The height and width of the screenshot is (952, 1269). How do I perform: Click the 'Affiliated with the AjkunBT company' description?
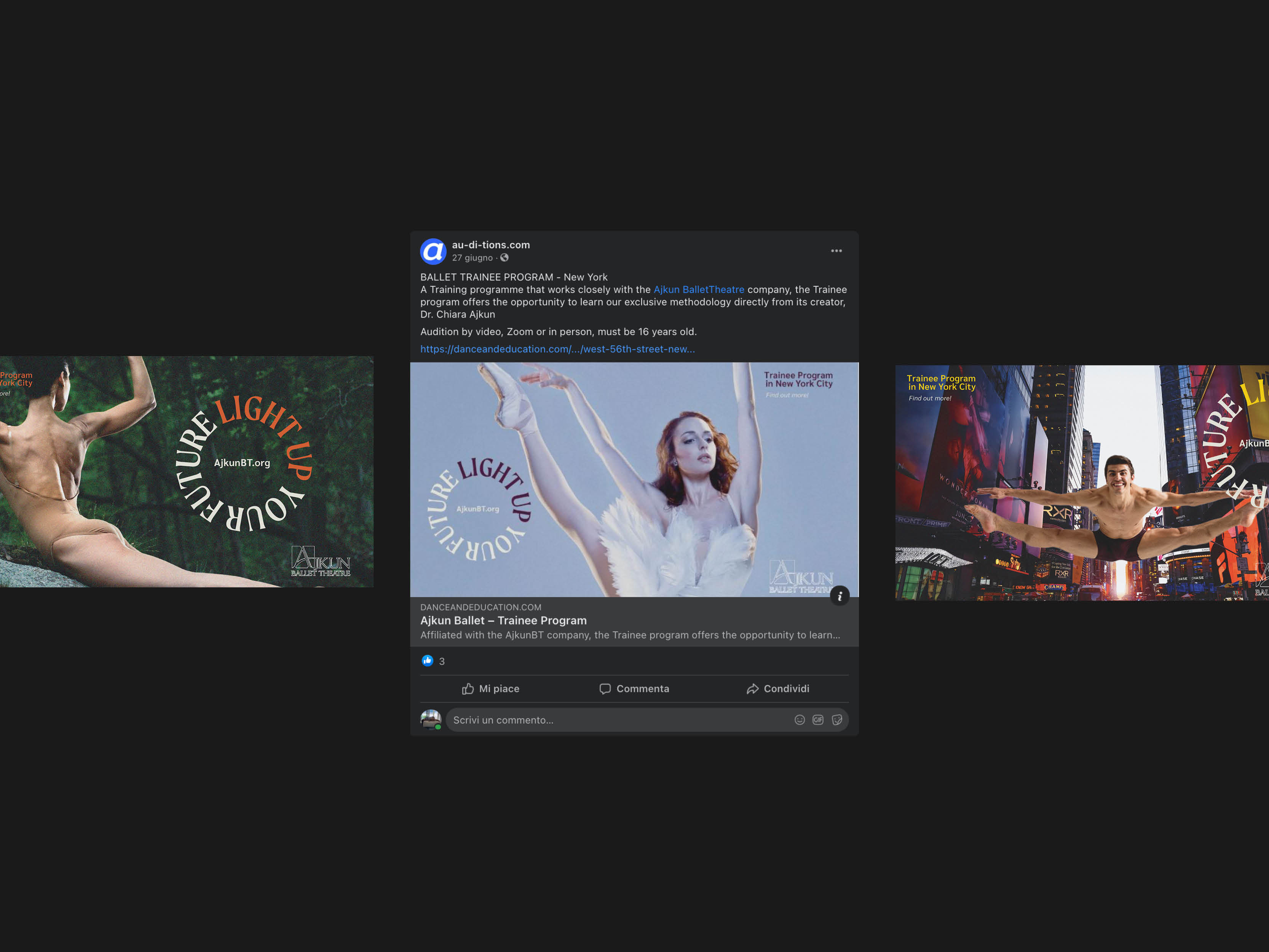coord(630,635)
